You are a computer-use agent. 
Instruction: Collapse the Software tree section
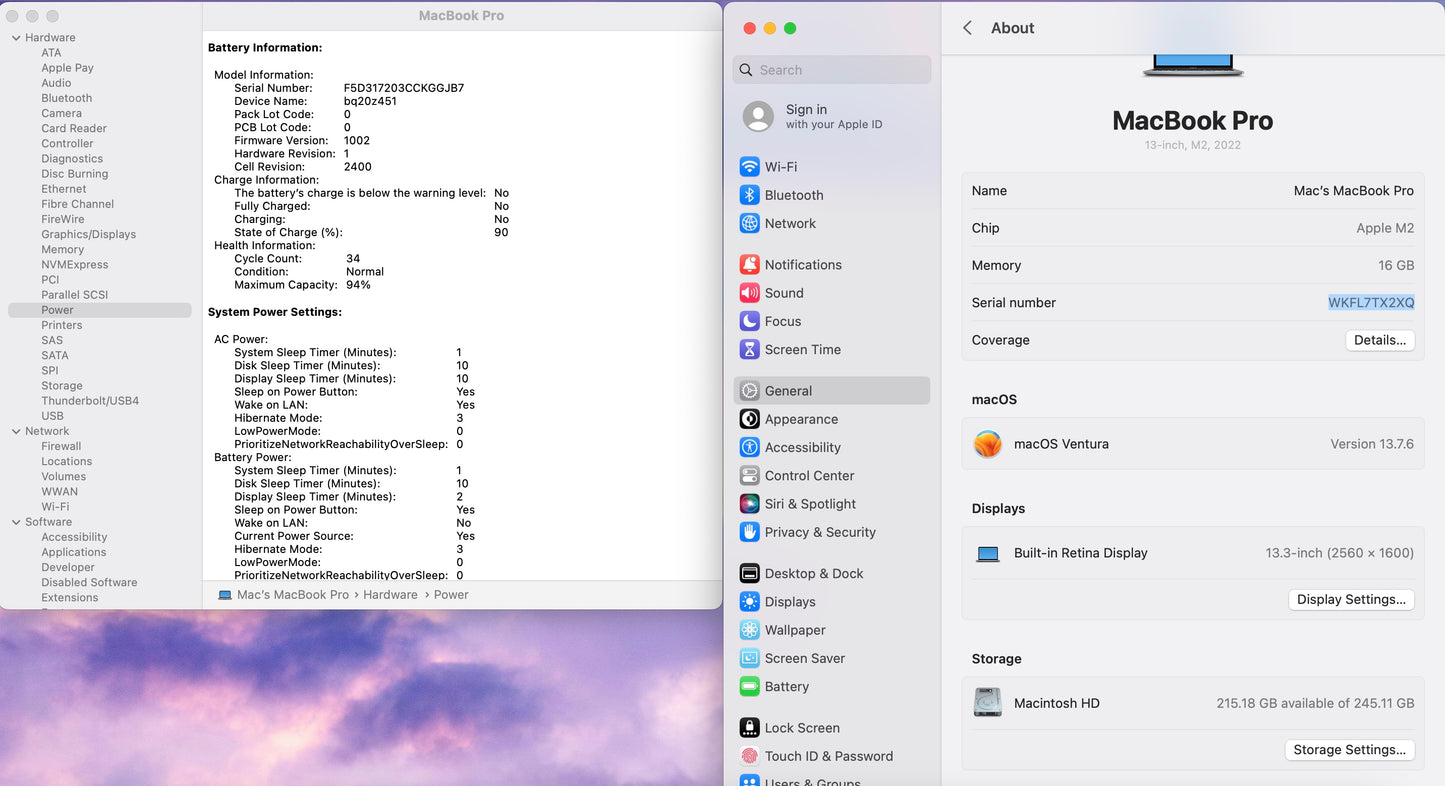click(16, 522)
